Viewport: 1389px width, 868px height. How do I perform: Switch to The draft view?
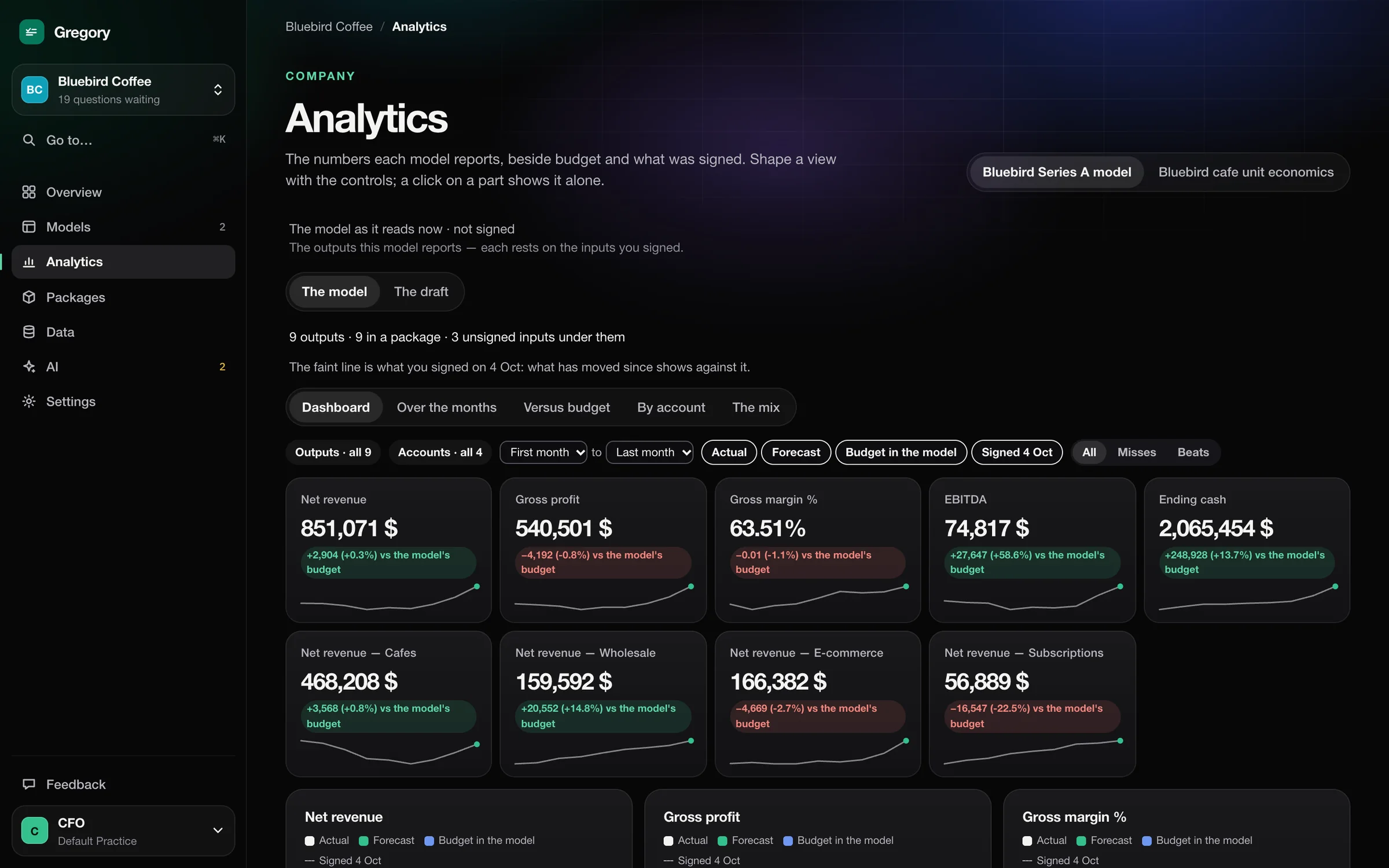coord(421,292)
